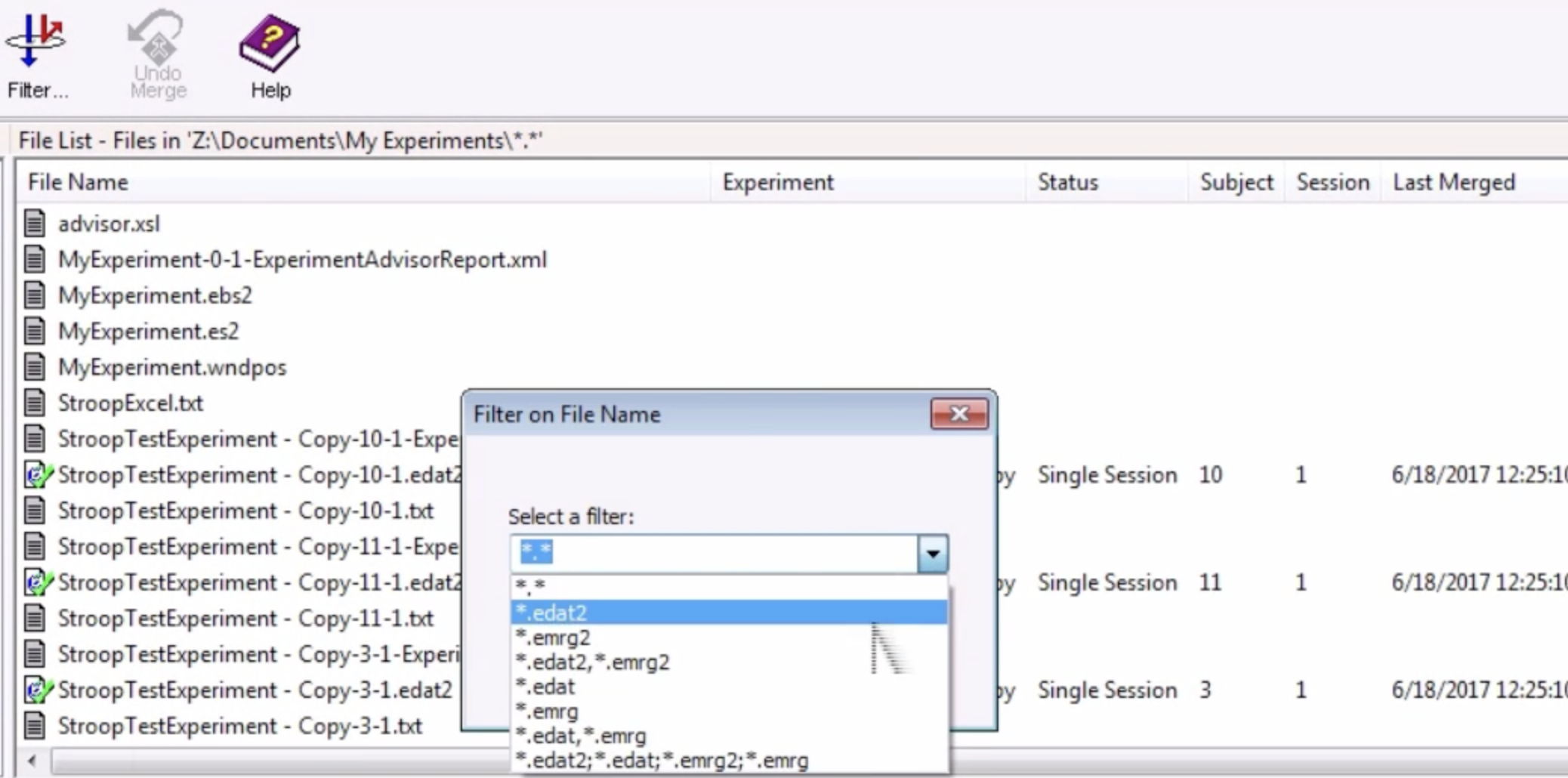1568x778 pixels.
Task: Click the horizontal scrollbar left arrow
Action: tap(32, 760)
